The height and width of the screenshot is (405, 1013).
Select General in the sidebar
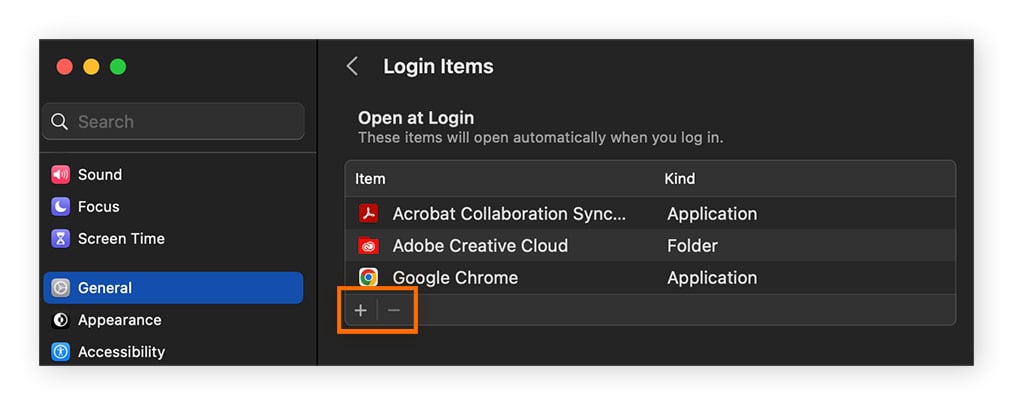(x=173, y=288)
